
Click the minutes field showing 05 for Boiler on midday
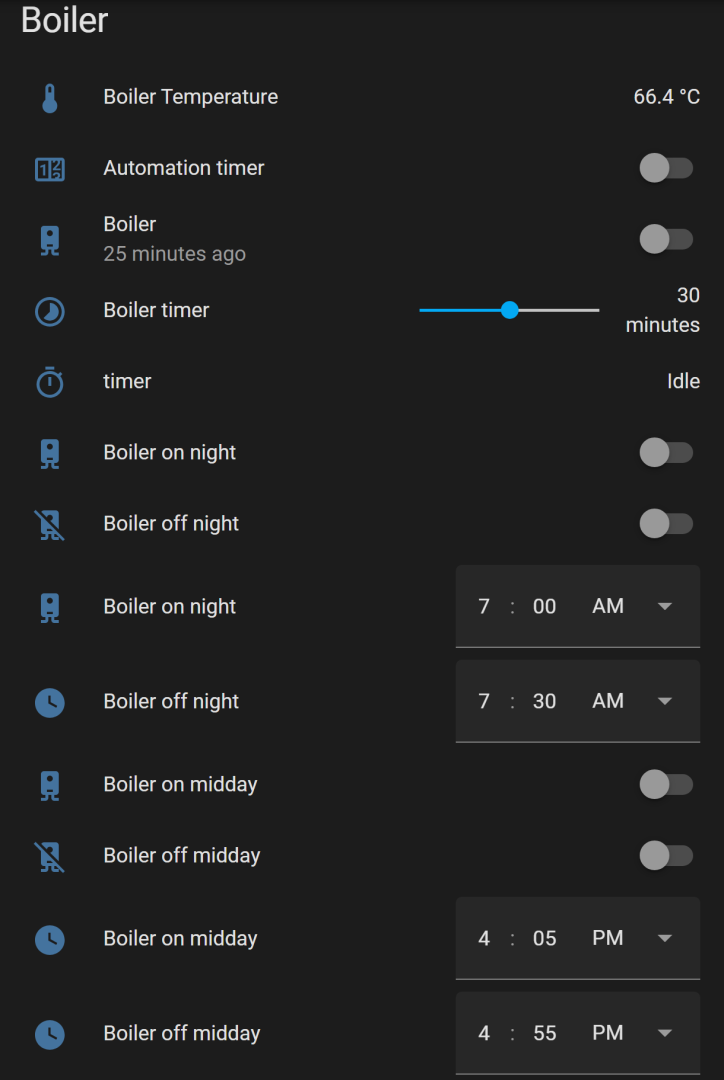click(545, 939)
